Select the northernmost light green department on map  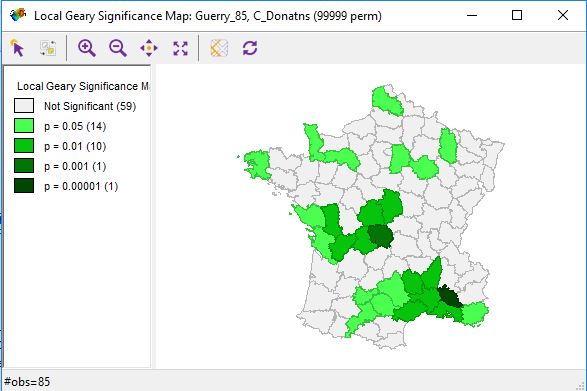386,101
